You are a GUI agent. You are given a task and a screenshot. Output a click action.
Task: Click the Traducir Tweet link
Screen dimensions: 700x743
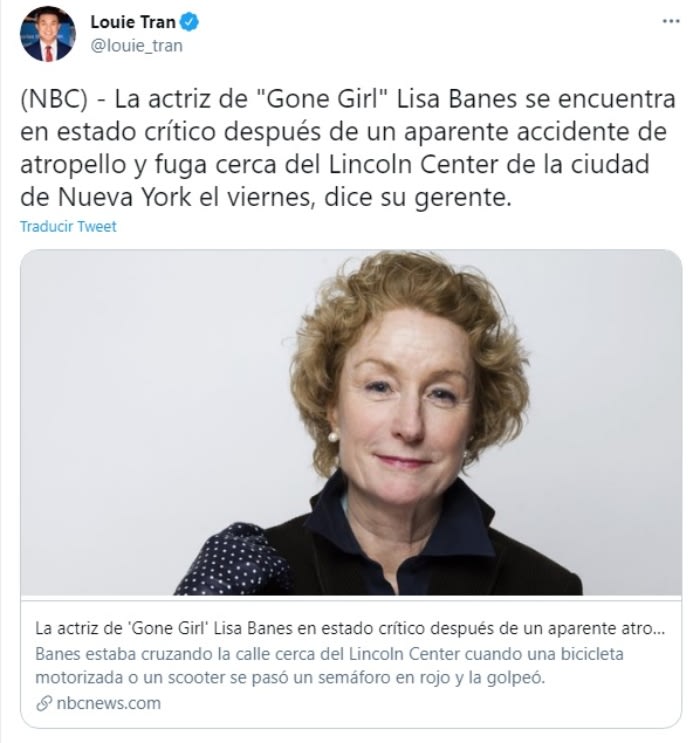coord(68,227)
